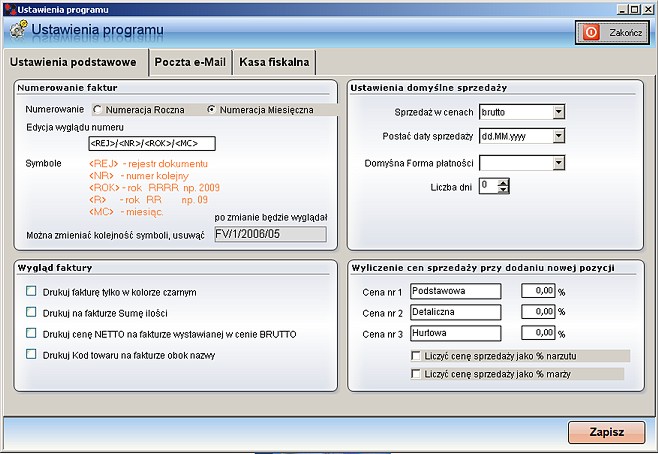Screen dimensions: 658x454
Task: Click the Cena nr 3 name field Hurtowa
Action: click(456, 333)
